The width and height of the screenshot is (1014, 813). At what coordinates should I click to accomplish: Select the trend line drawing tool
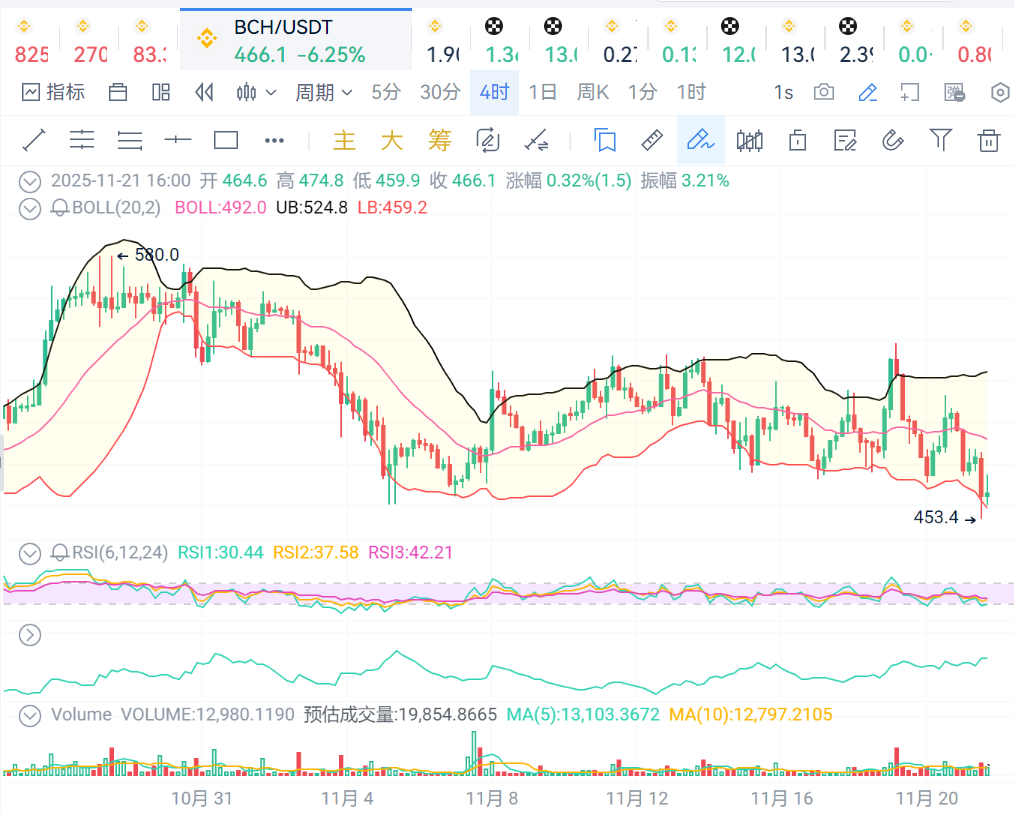[x=35, y=140]
